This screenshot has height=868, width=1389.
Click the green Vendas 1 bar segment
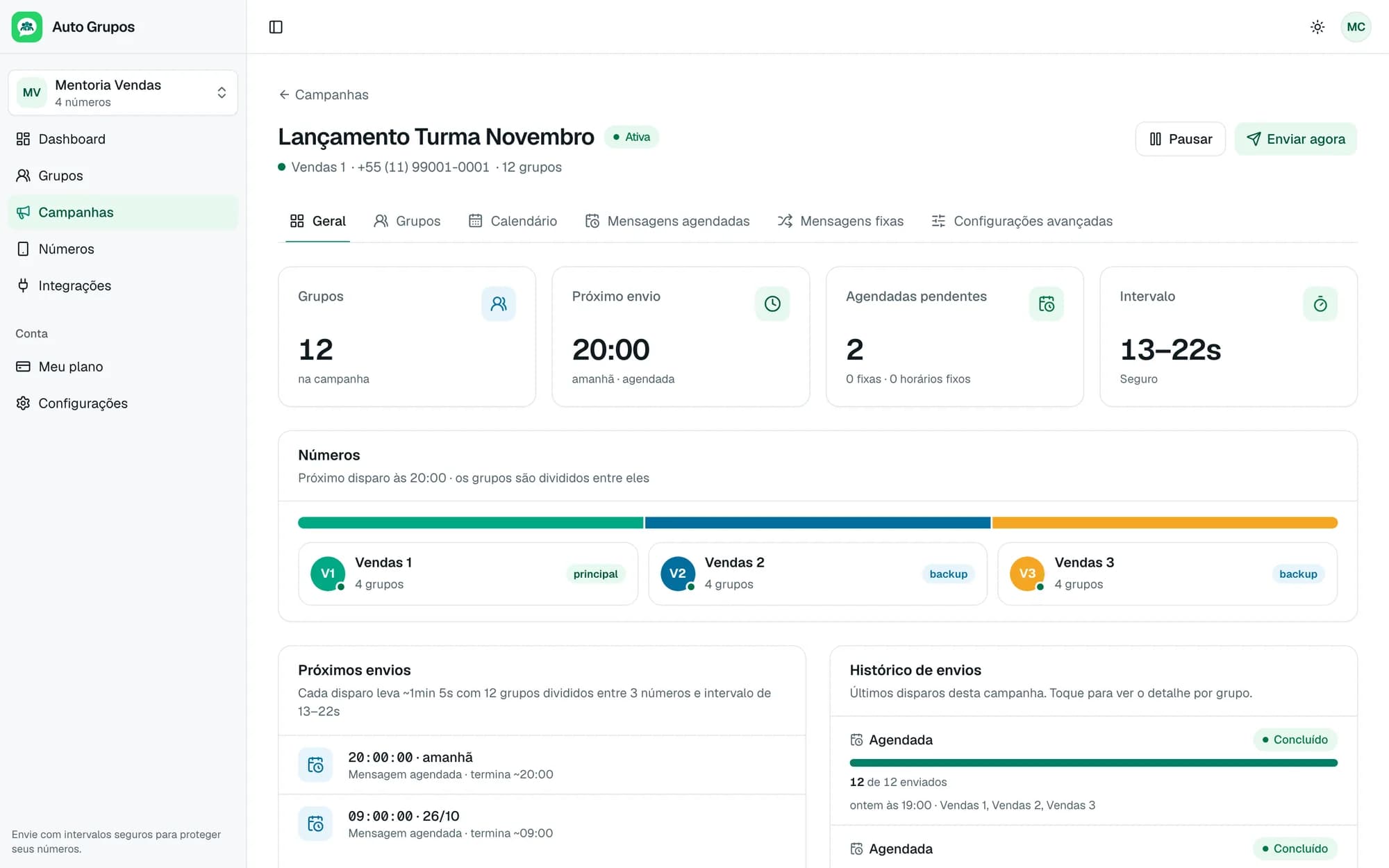coord(470,523)
